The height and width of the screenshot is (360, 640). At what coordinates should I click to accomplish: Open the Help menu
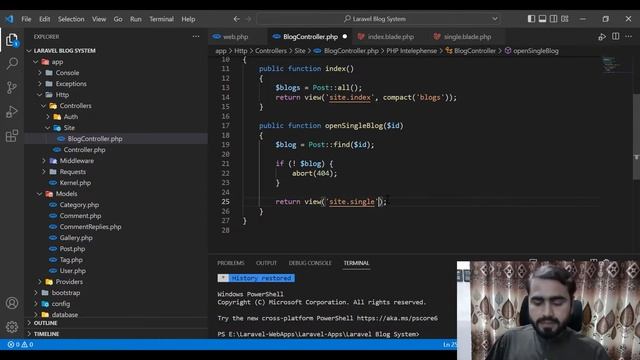188,19
